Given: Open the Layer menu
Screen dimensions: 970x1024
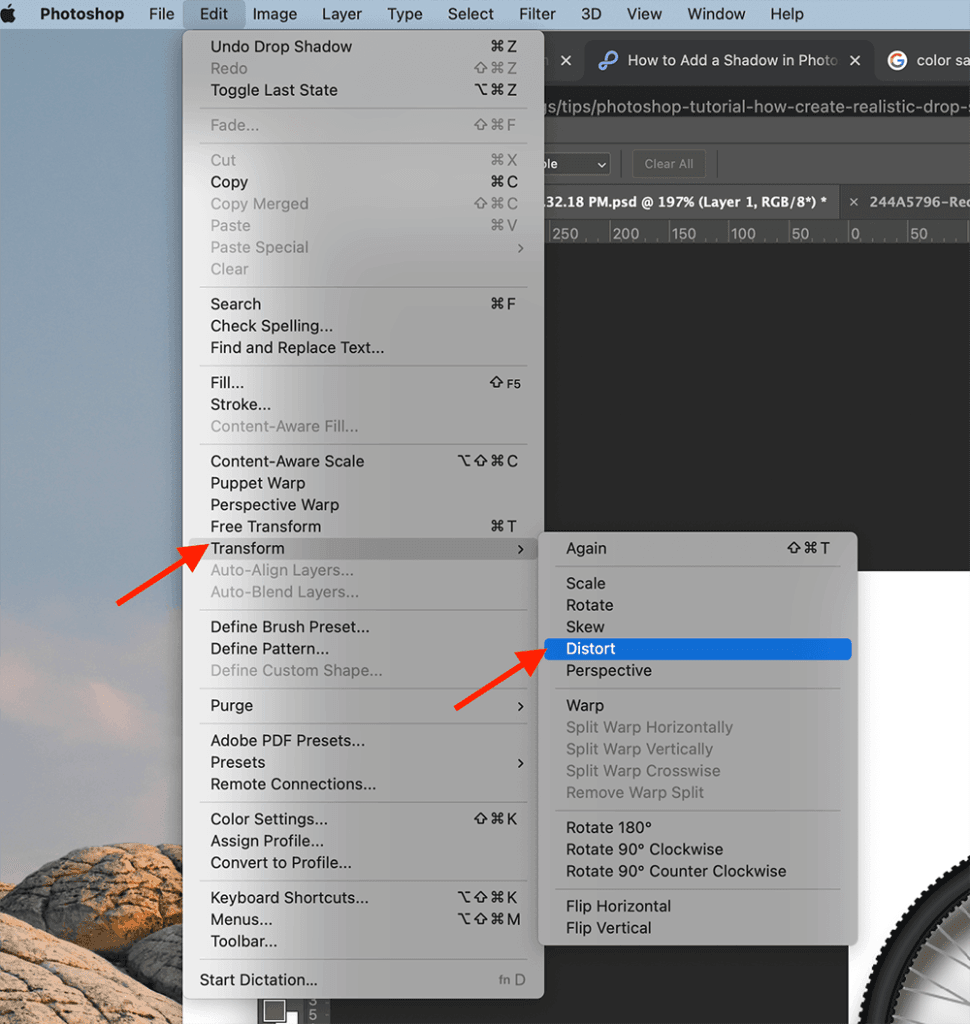Looking at the screenshot, I should (342, 14).
